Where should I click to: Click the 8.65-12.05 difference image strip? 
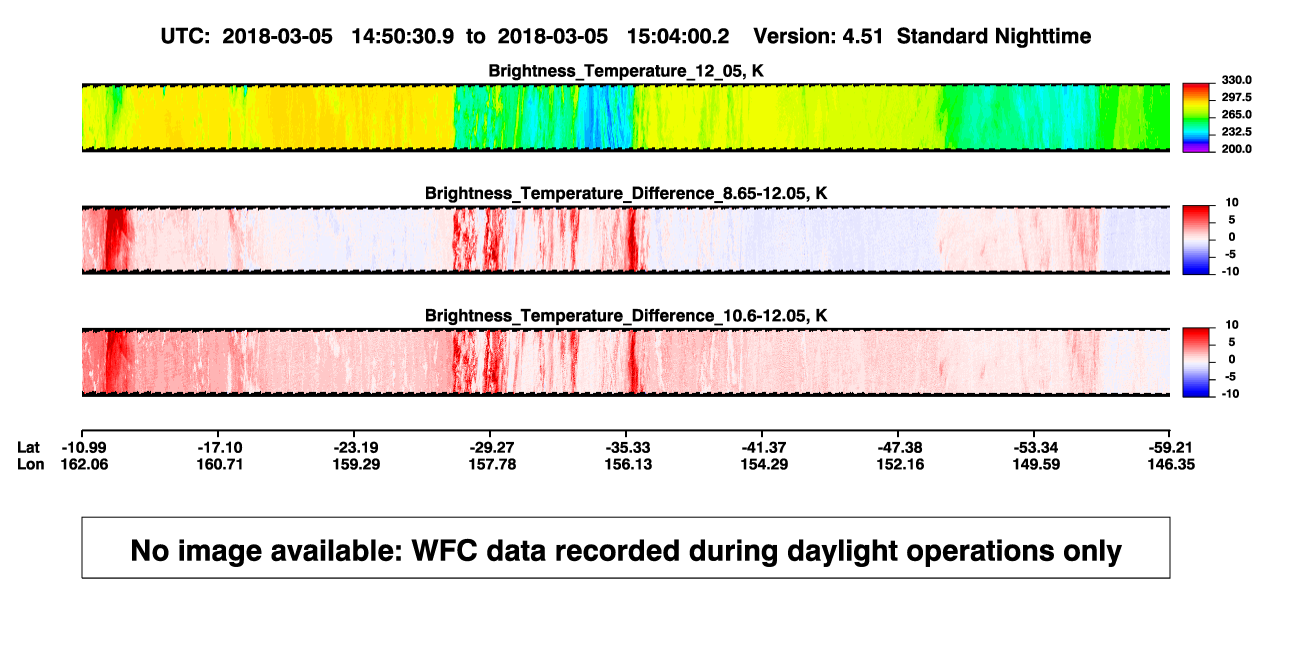click(x=625, y=240)
